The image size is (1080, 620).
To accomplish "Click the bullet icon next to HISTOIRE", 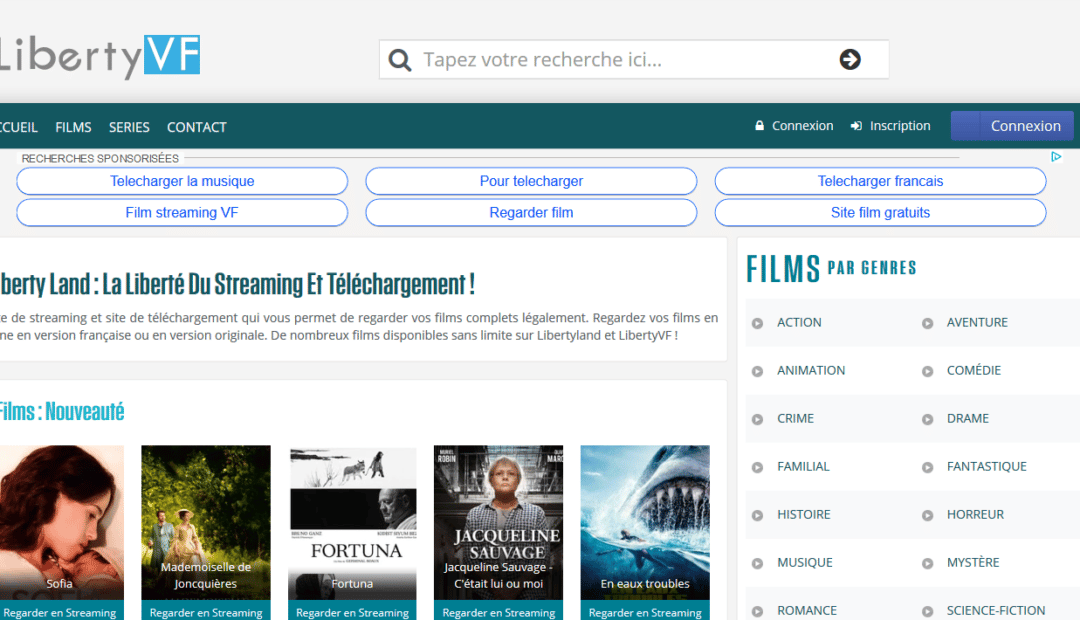I will pos(758,515).
